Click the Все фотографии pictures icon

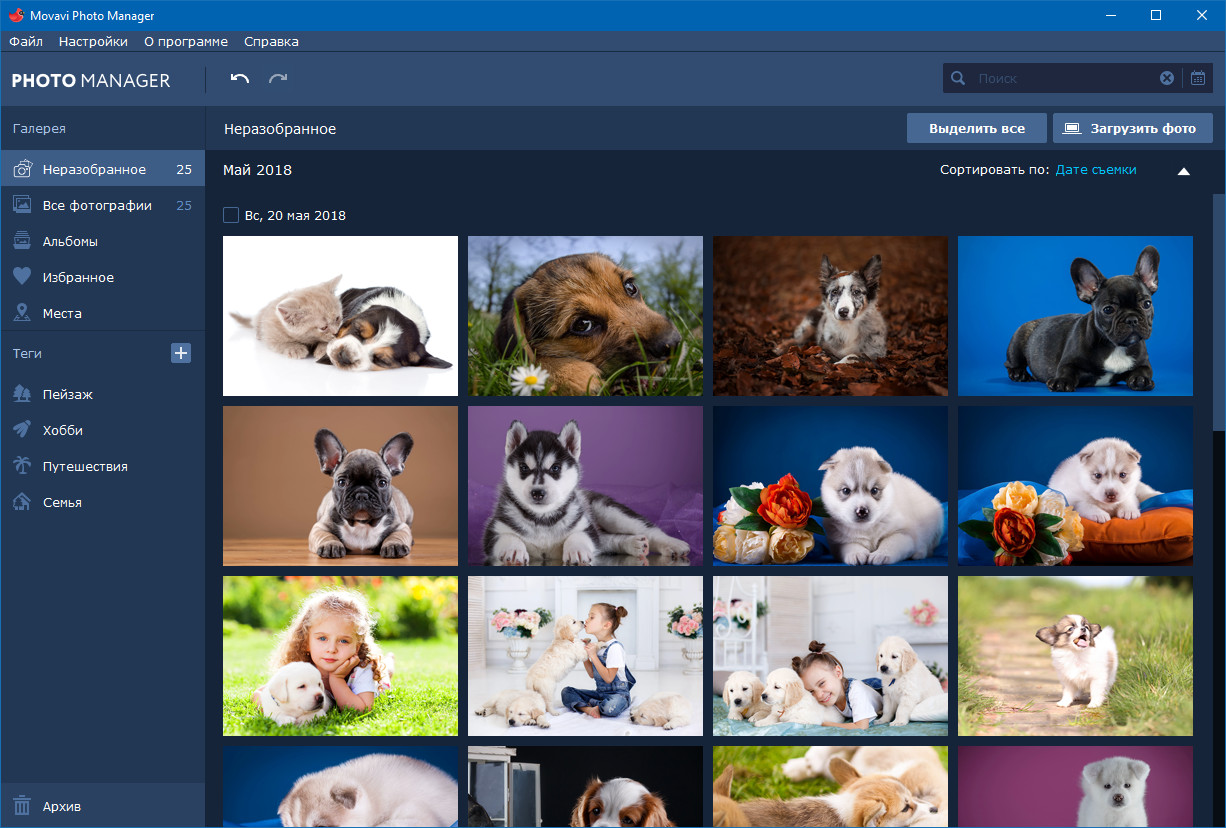(22, 205)
